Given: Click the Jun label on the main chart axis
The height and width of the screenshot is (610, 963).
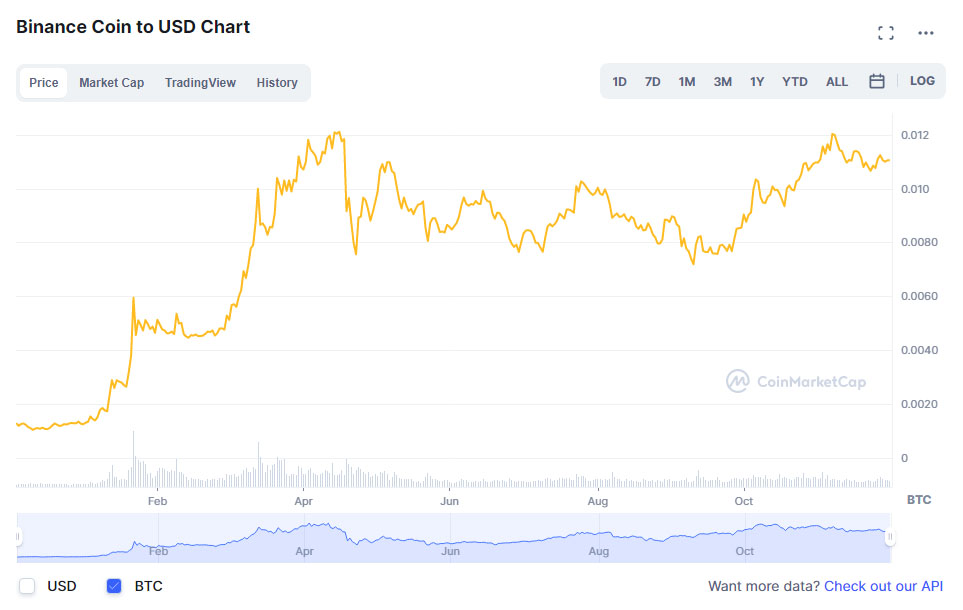Looking at the screenshot, I should 449,501.
